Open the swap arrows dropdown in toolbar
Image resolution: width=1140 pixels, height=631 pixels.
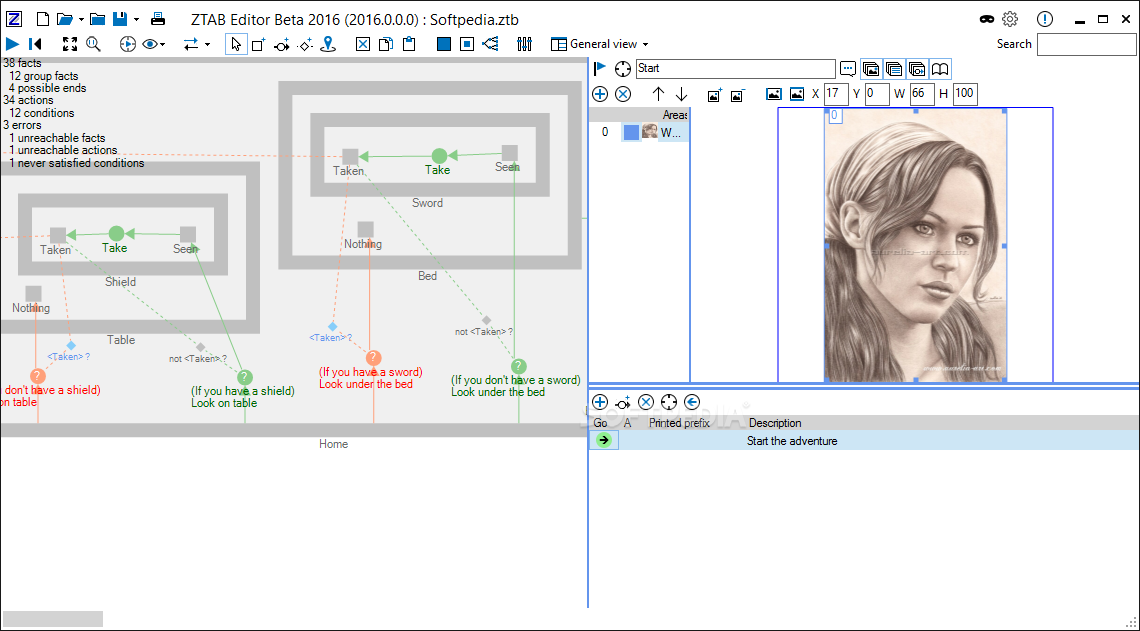(196, 44)
